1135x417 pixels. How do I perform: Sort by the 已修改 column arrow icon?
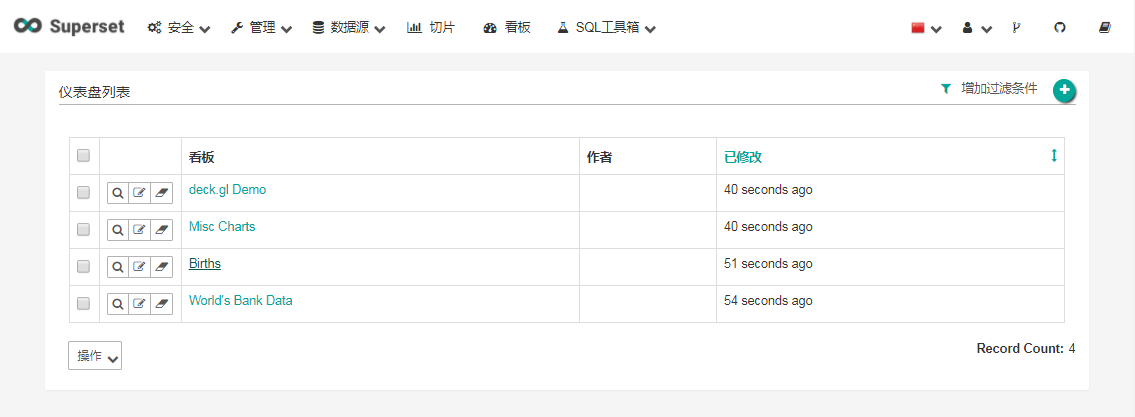[1054, 156]
